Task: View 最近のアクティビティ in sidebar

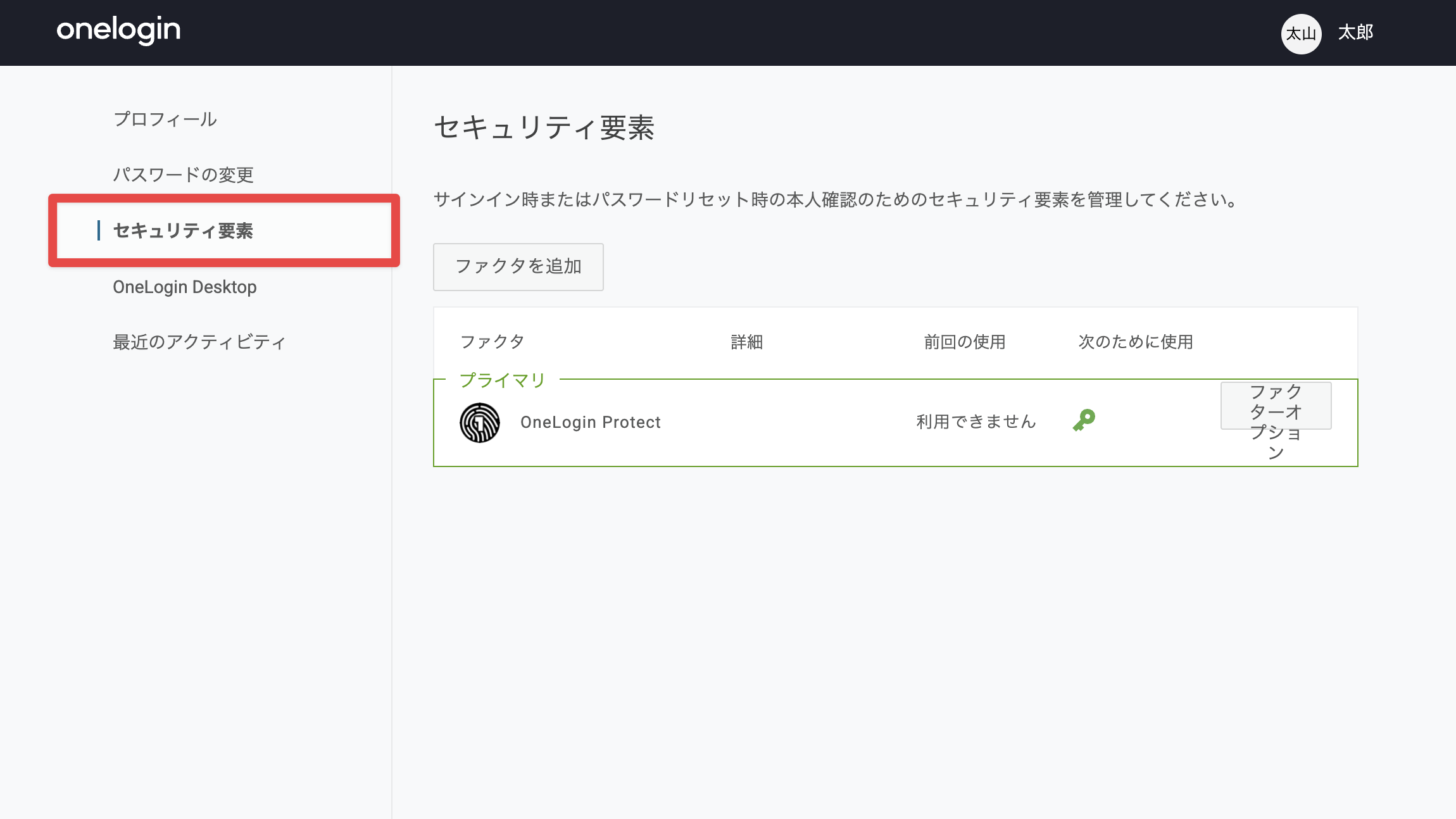Action: pyautogui.click(x=199, y=342)
